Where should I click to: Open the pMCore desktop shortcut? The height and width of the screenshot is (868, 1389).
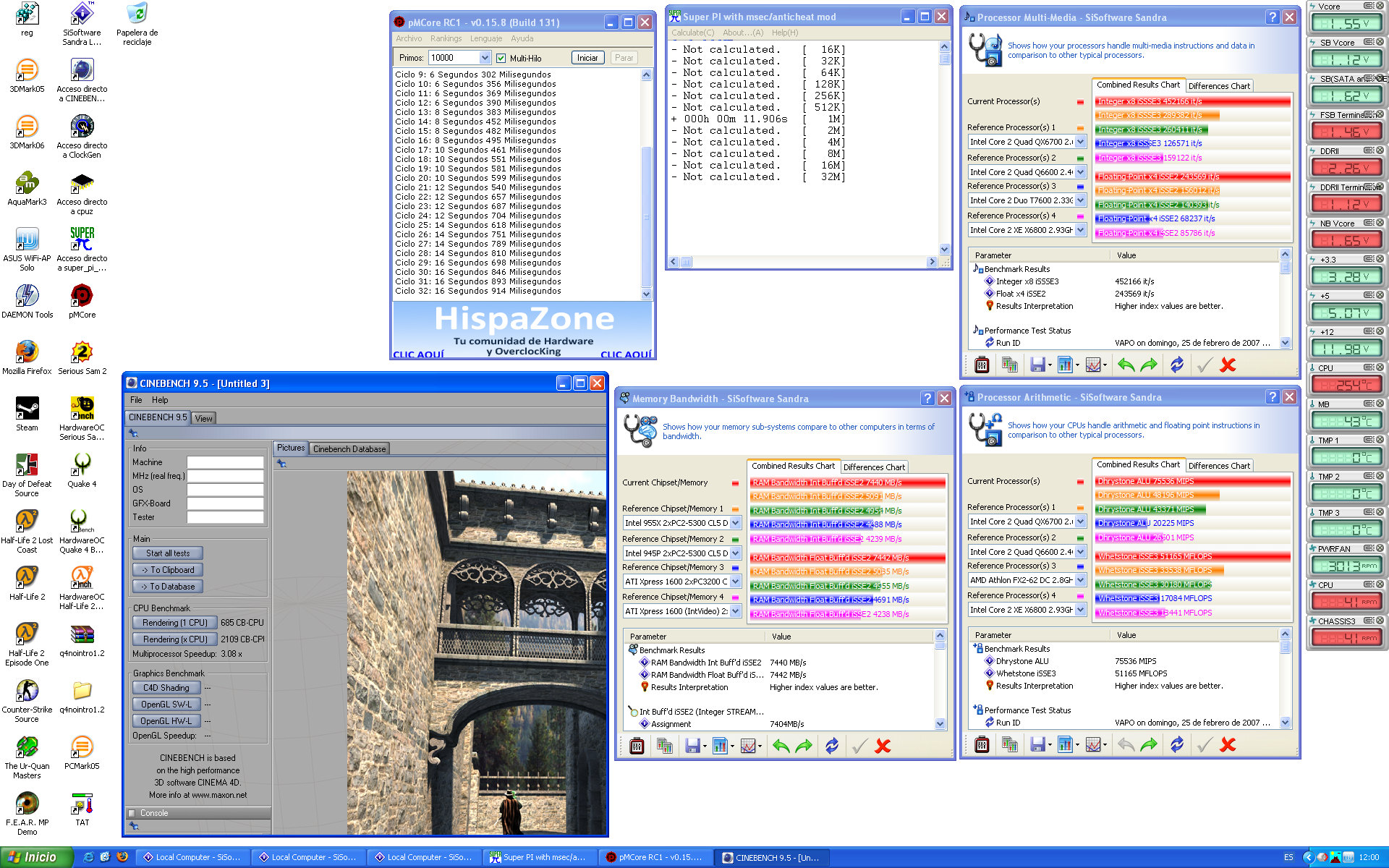[x=82, y=297]
